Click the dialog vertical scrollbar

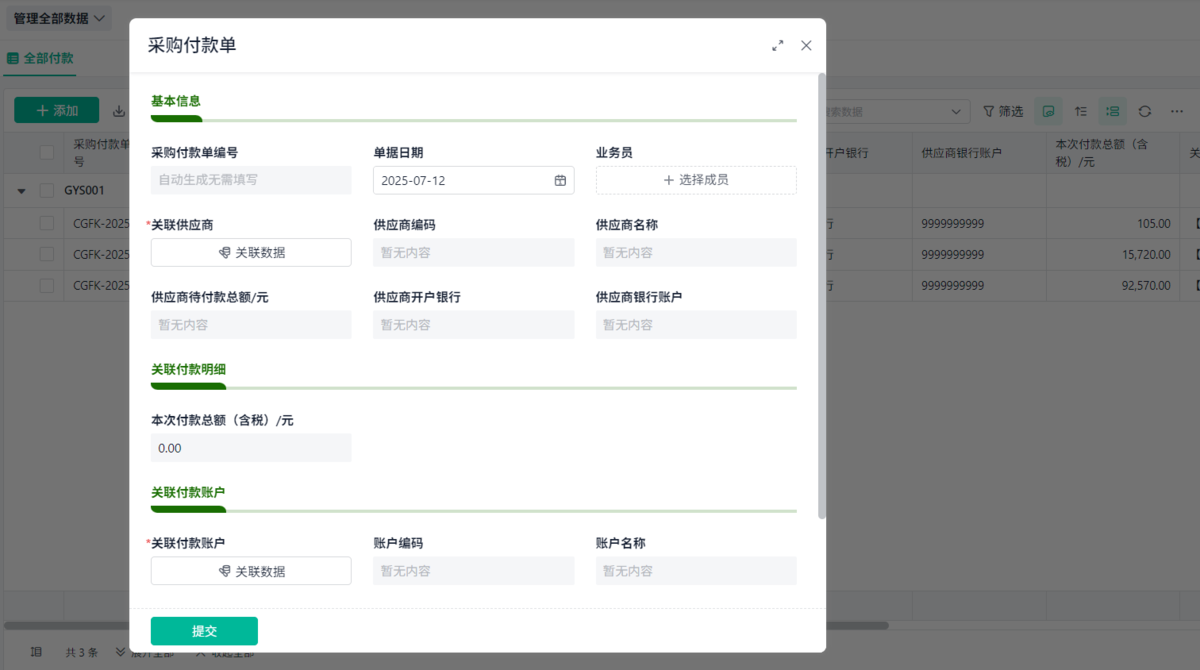pos(822,295)
